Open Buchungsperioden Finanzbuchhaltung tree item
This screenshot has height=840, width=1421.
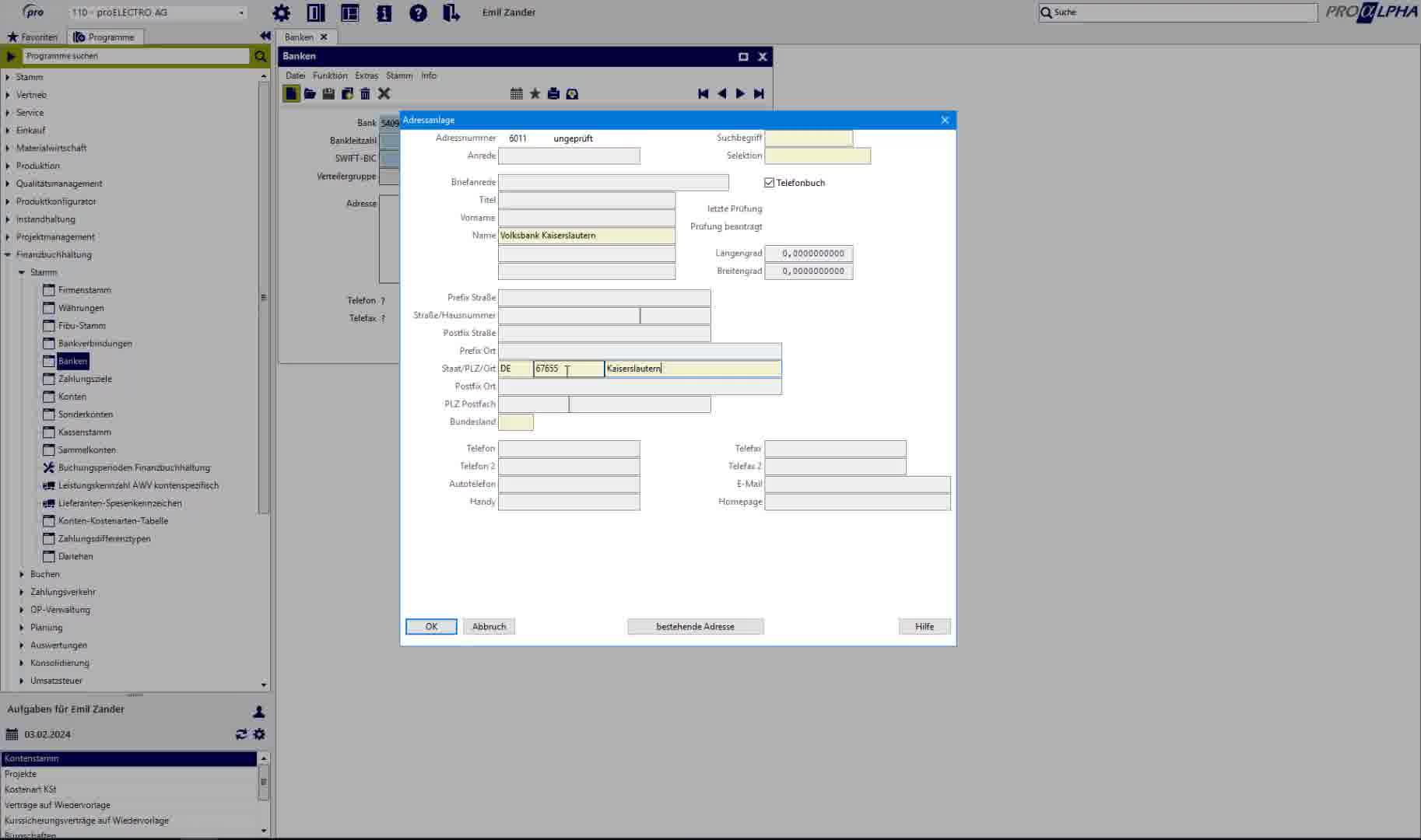tap(134, 467)
